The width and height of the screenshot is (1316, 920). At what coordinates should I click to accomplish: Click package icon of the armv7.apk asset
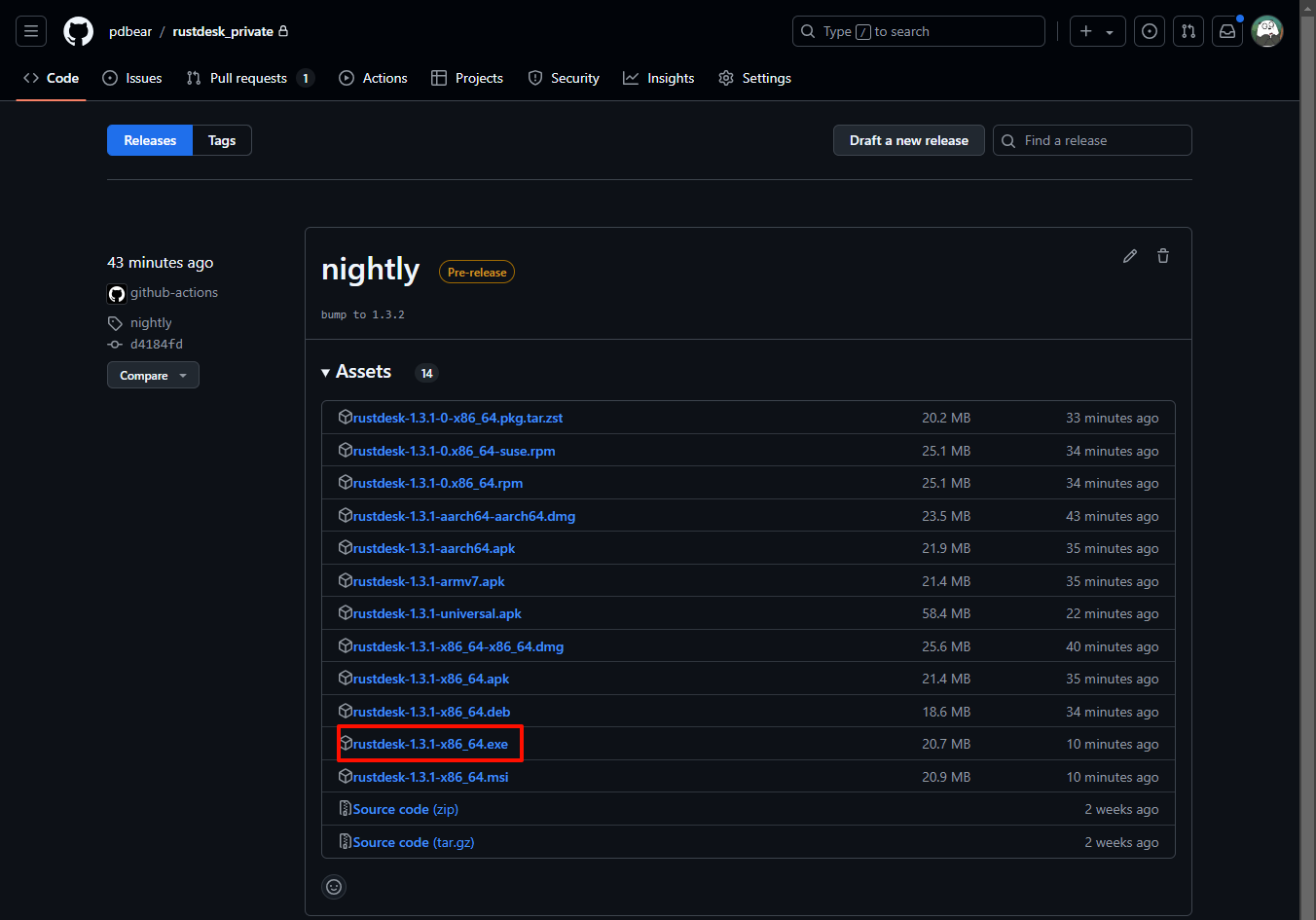(x=346, y=580)
